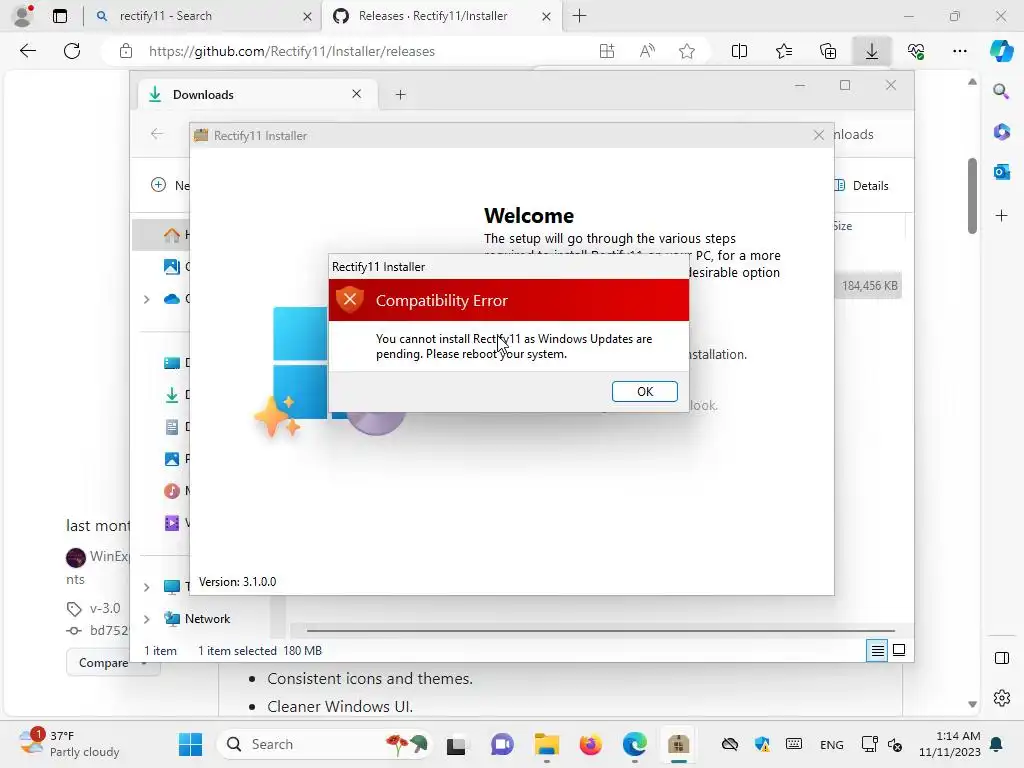Add a new File Explorer tab

tap(400, 95)
